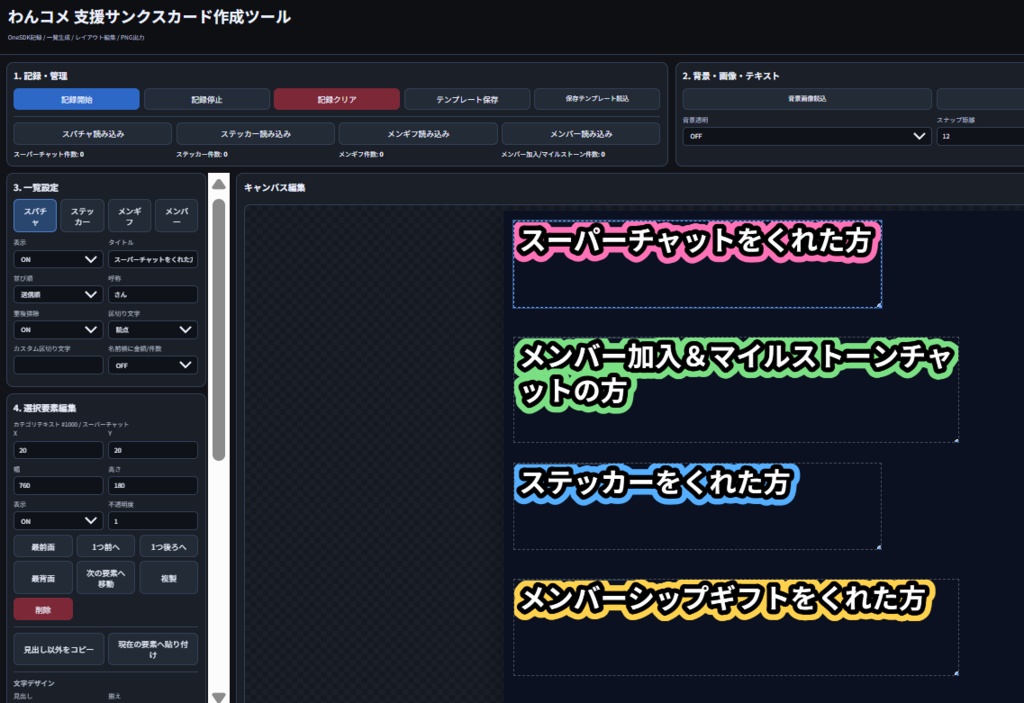Select the スパチャ tab in list settings
This screenshot has height=703, width=1024.
(x=35, y=216)
